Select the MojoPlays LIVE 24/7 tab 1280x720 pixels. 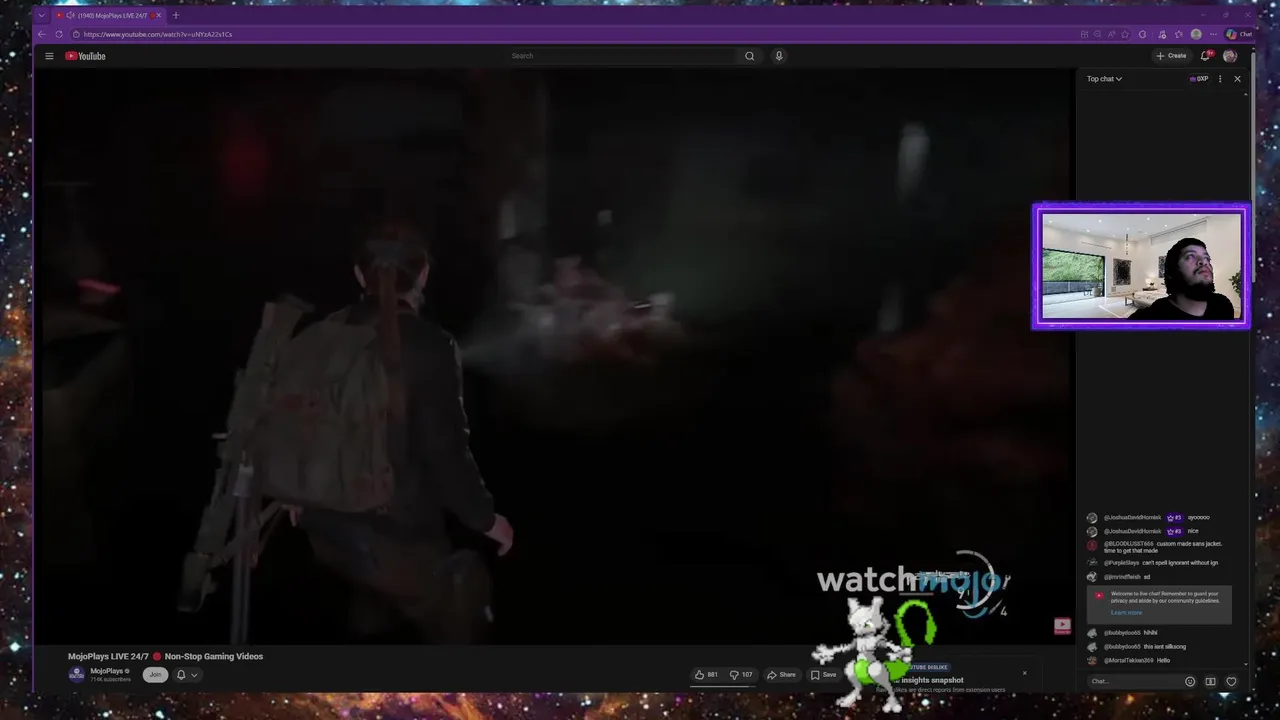tap(108, 15)
